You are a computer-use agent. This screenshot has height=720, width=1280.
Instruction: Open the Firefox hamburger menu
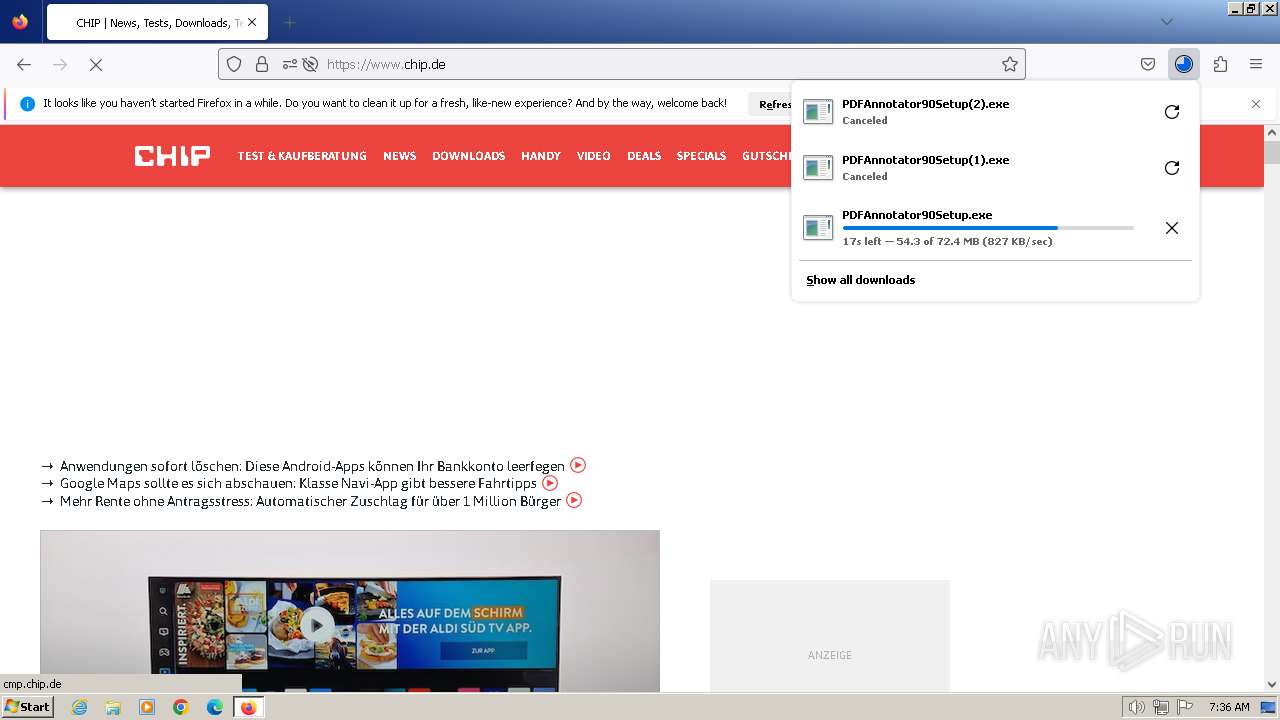(1256, 64)
